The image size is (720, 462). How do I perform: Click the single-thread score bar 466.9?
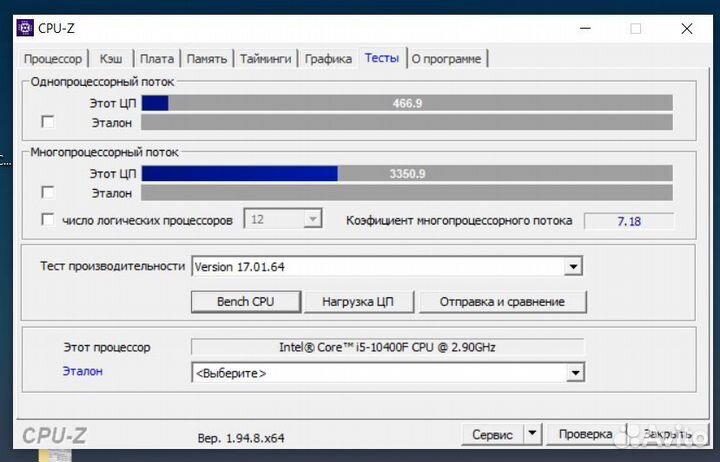(407, 103)
